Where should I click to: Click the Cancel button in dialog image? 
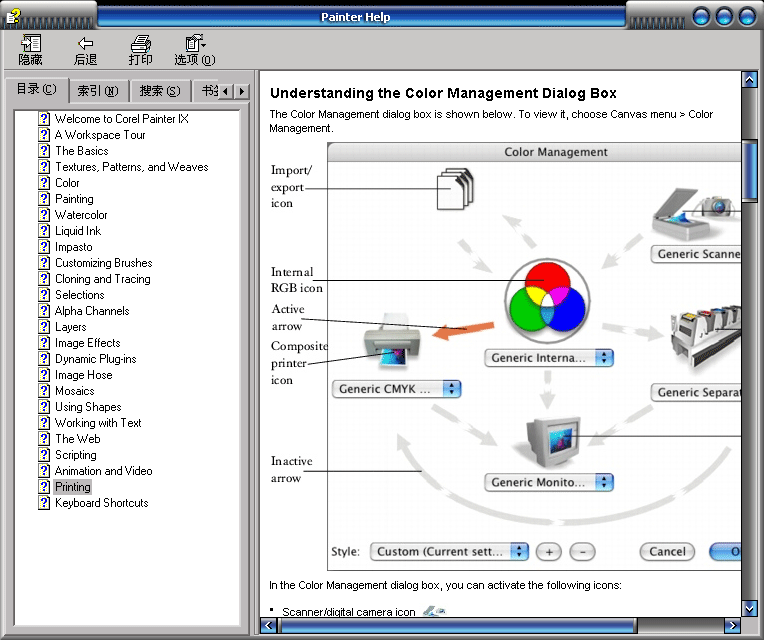[667, 552]
